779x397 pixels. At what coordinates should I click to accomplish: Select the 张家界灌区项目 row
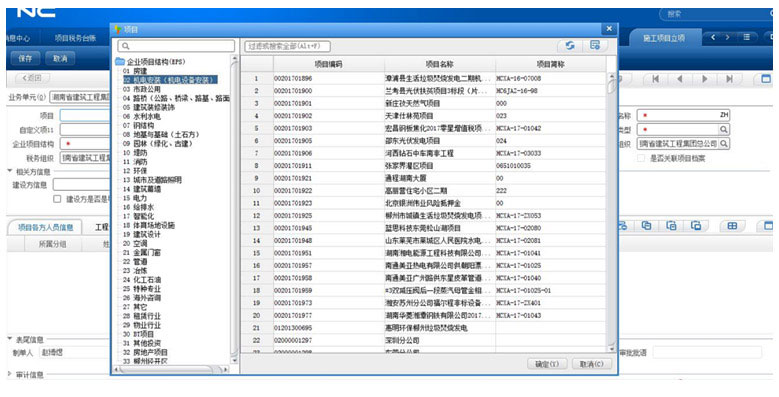pyautogui.click(x=423, y=165)
